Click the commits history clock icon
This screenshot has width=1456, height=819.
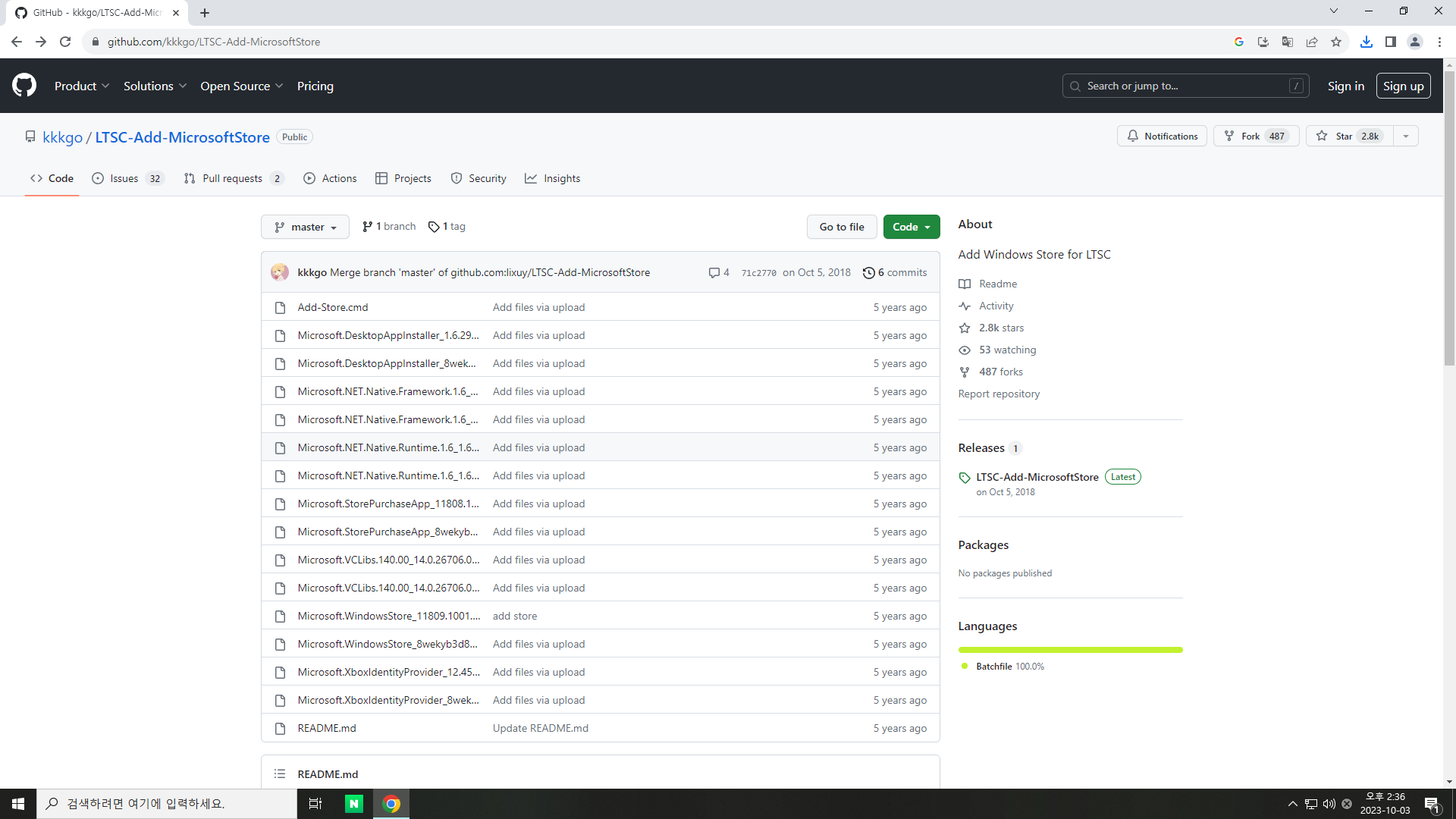pyautogui.click(x=869, y=272)
